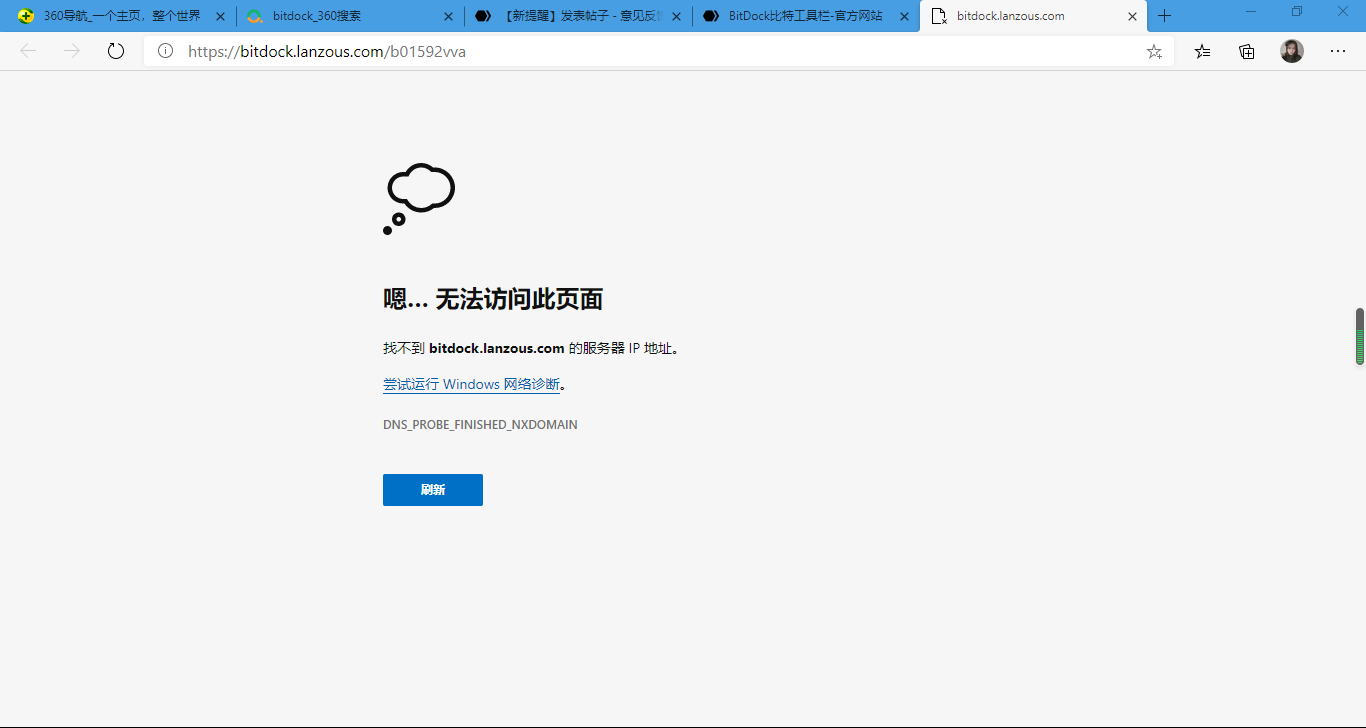Open Settings and more ellipsis menu
Viewport: 1366px width, 728px height.
point(1338,51)
